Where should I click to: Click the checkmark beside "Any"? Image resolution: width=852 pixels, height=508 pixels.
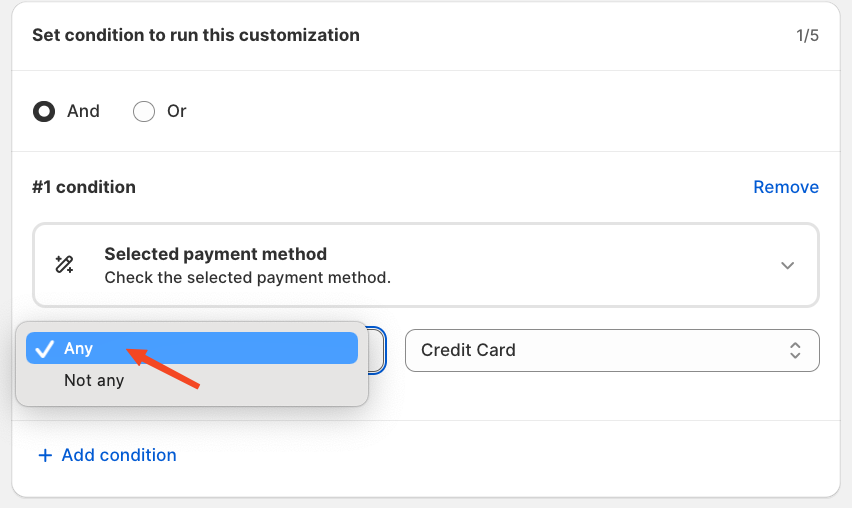pyautogui.click(x=44, y=348)
